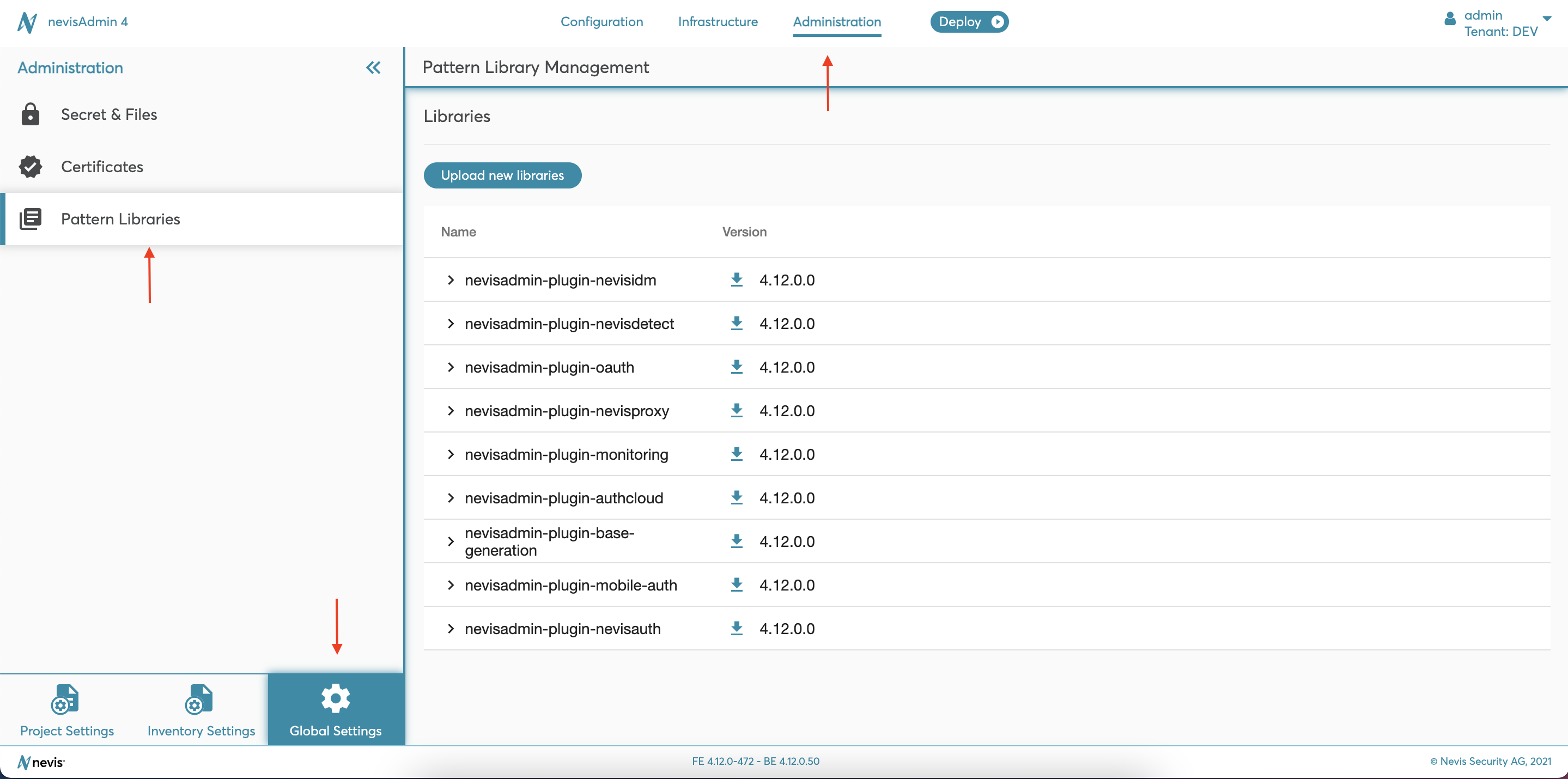Screen dimensions: 1568x779
Task: Expand the nevisadmin-plugin-nevisproxy row
Action: 451,411
